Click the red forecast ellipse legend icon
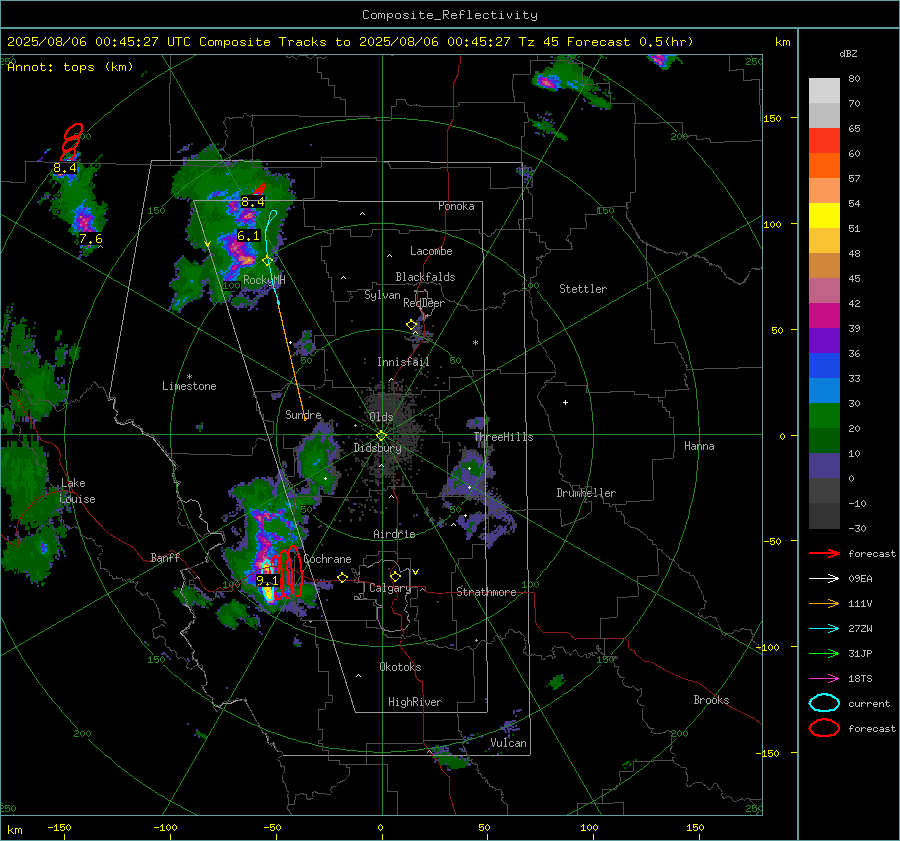 click(x=824, y=728)
